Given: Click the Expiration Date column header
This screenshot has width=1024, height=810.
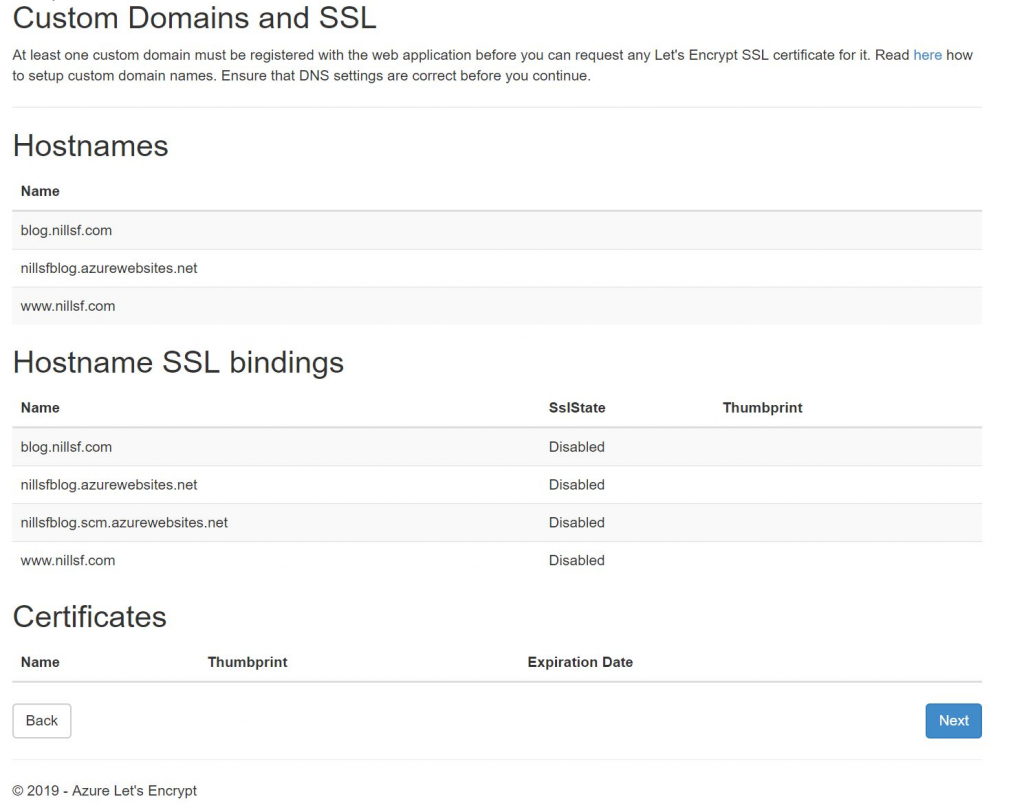Looking at the screenshot, I should coord(580,662).
